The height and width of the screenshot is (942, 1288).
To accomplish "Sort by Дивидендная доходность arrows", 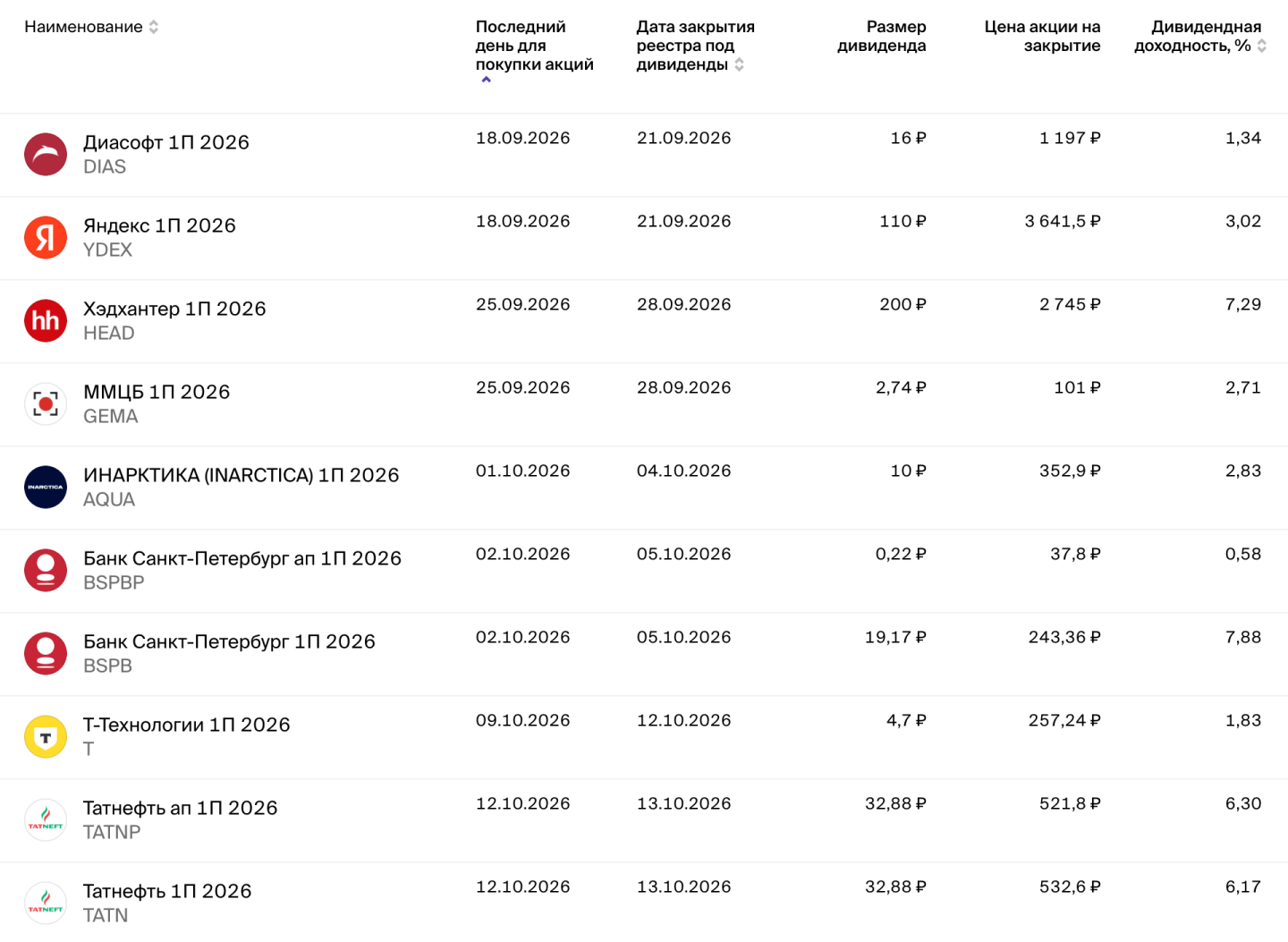I will 1262,46.
